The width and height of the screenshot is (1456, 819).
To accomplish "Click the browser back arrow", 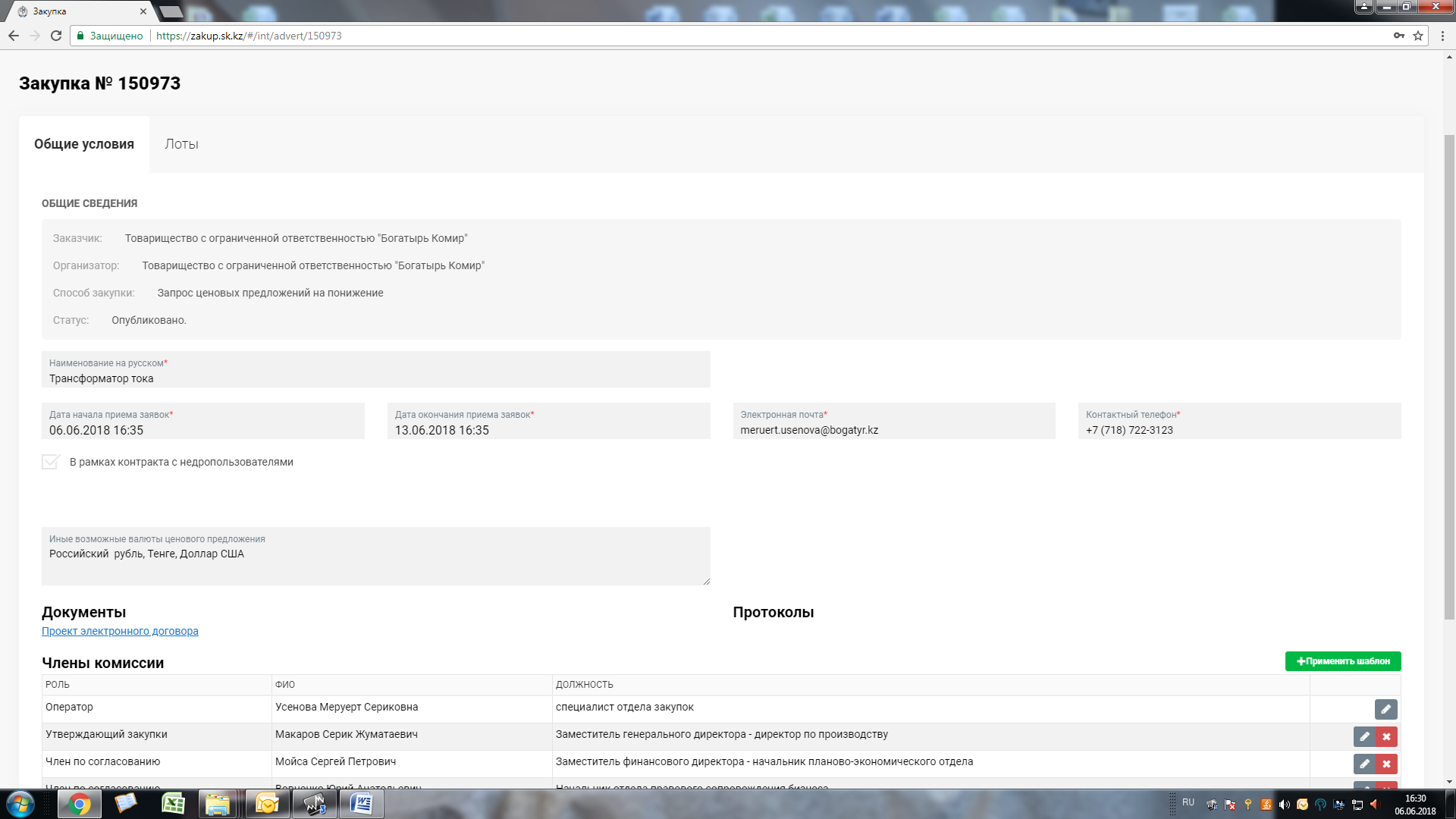I will (x=14, y=36).
